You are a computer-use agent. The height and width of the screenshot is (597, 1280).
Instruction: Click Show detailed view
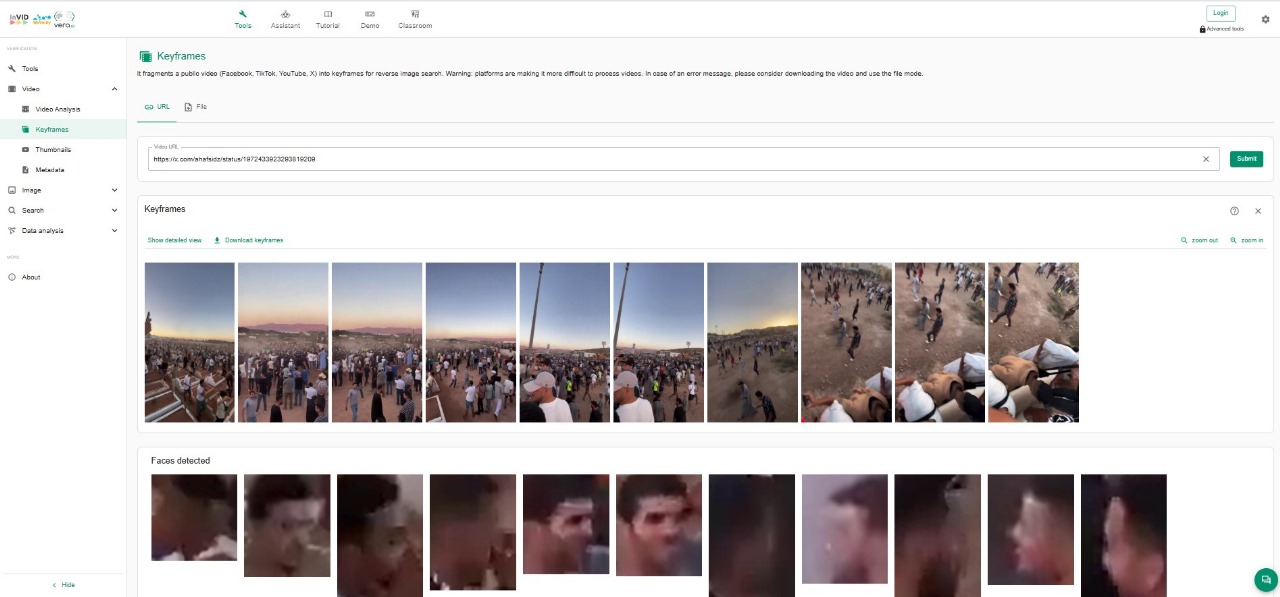174,240
